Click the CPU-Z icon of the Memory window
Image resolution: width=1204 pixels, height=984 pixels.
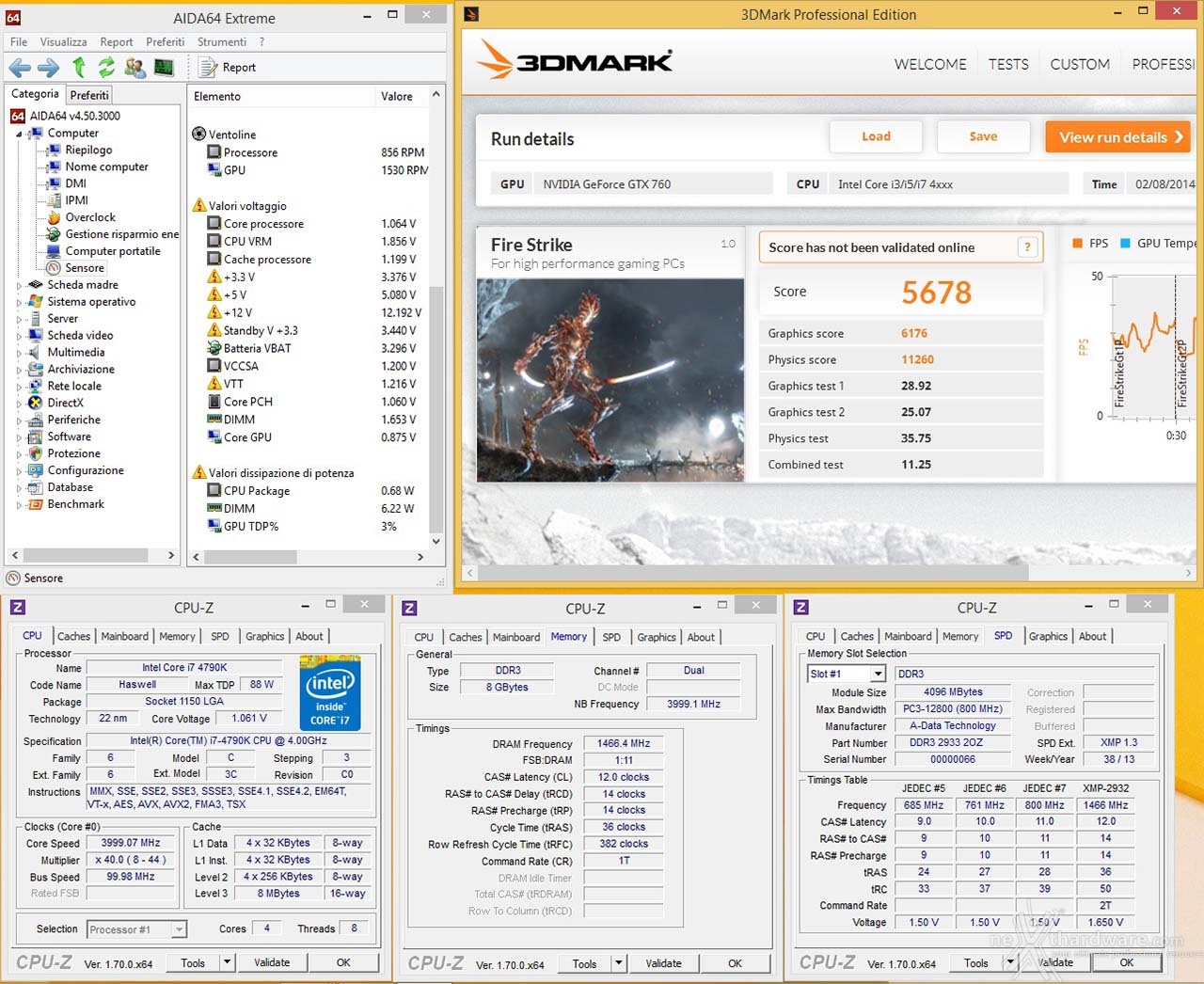pos(409,608)
